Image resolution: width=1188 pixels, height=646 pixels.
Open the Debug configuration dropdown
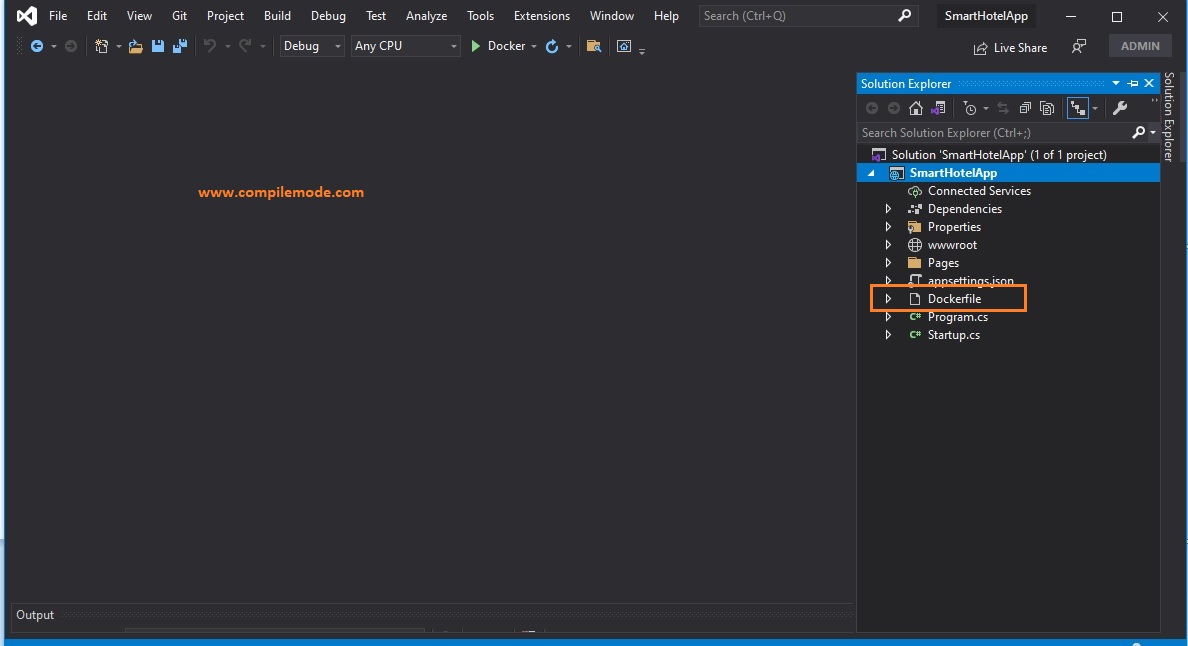(311, 46)
